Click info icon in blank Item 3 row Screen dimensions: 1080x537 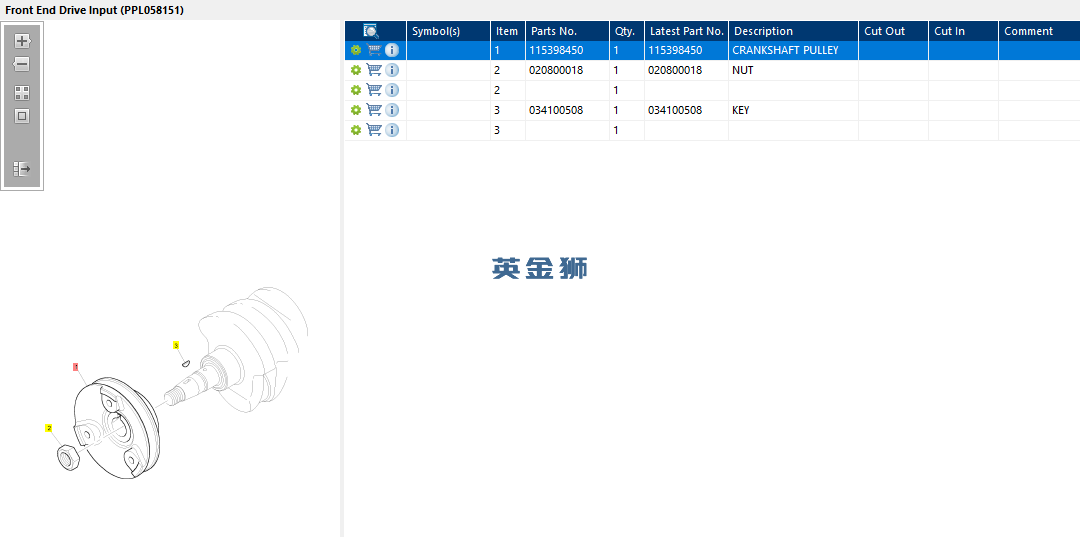pos(392,130)
